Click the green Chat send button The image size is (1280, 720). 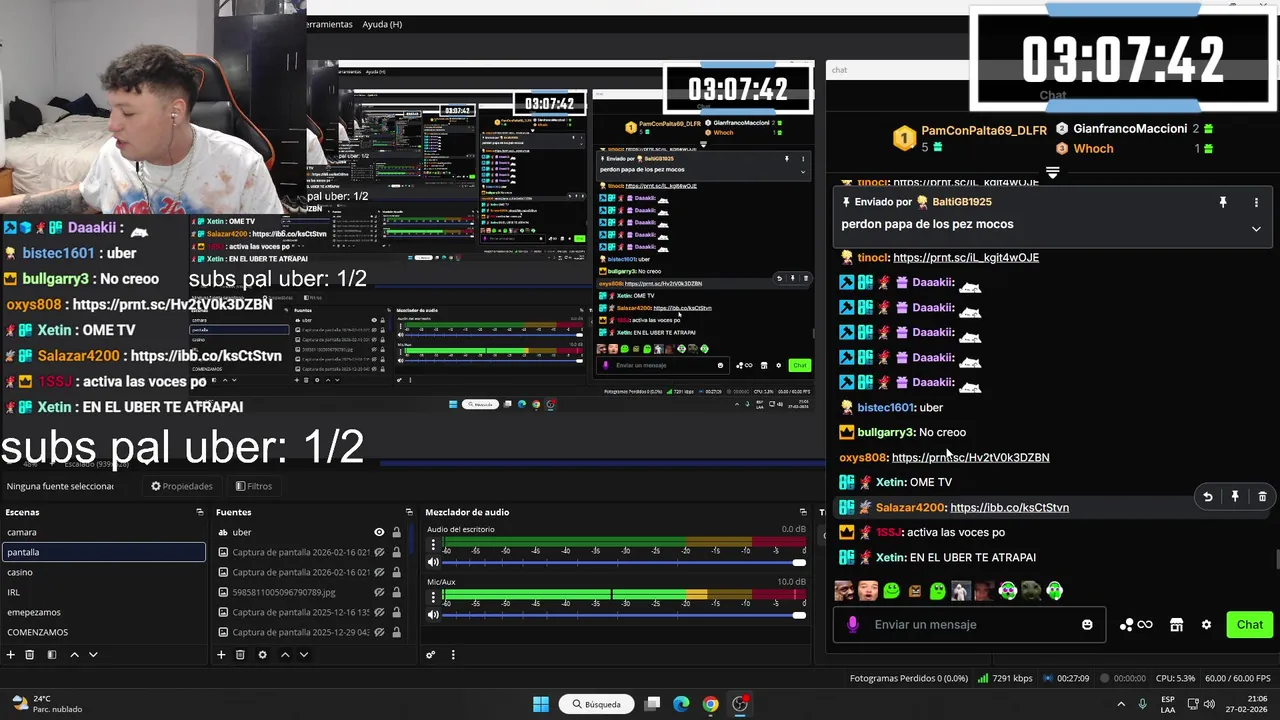[x=1250, y=624]
